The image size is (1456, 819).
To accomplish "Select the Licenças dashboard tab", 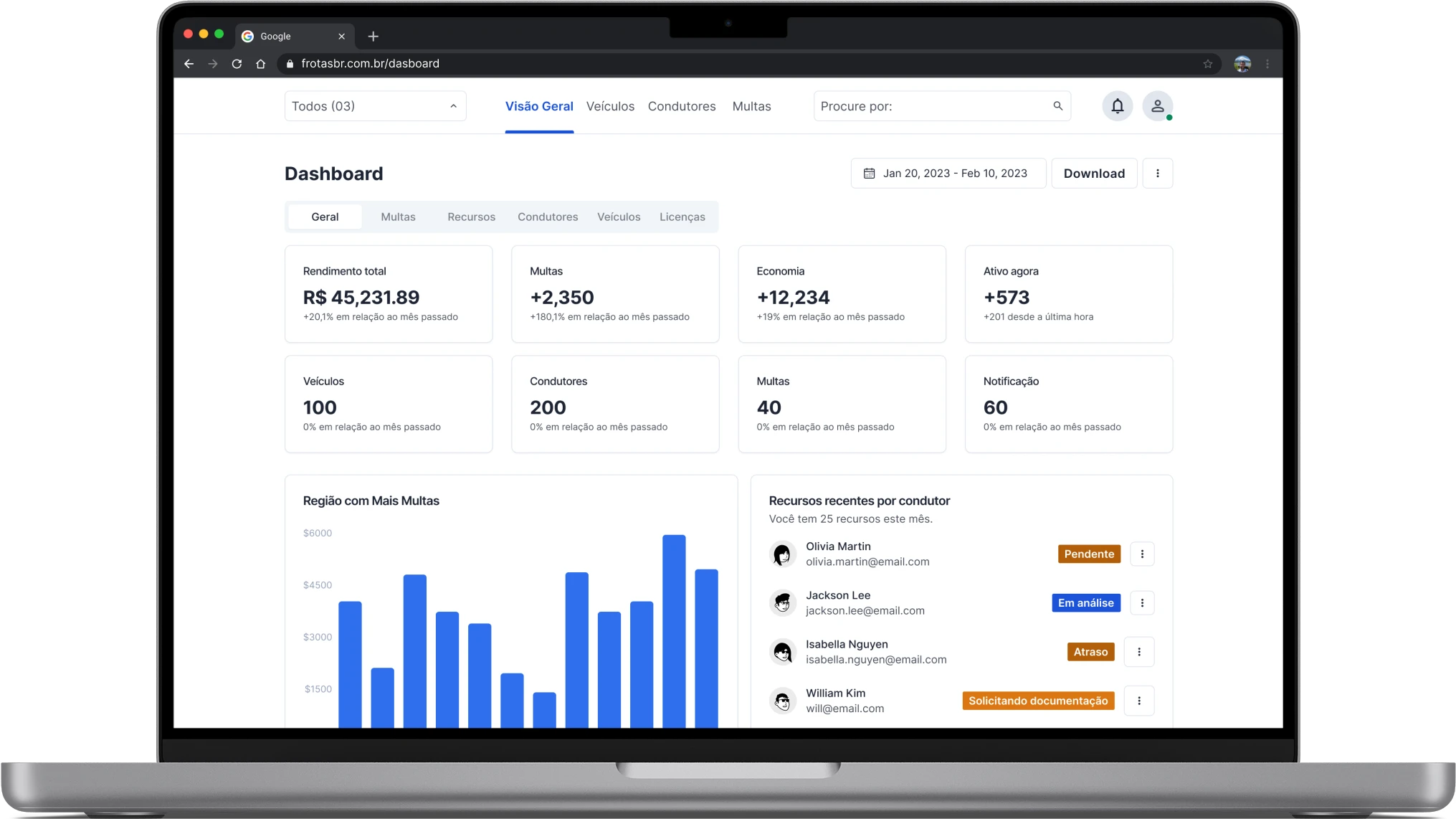I will pos(682,217).
